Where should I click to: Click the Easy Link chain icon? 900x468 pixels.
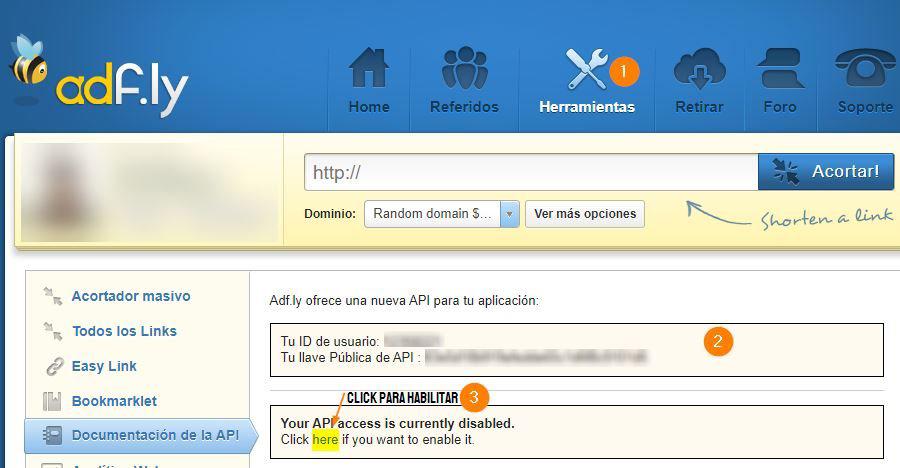coord(54,366)
